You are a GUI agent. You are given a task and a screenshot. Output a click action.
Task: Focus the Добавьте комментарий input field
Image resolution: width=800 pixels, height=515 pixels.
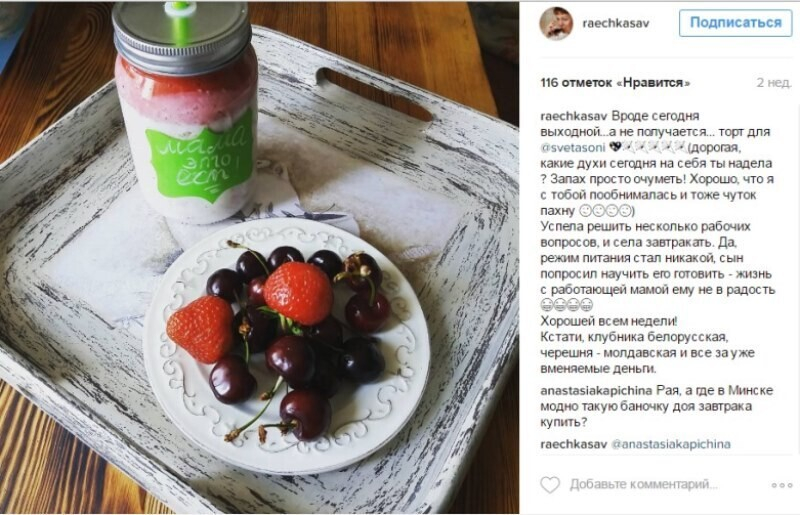pyautogui.click(x=643, y=484)
